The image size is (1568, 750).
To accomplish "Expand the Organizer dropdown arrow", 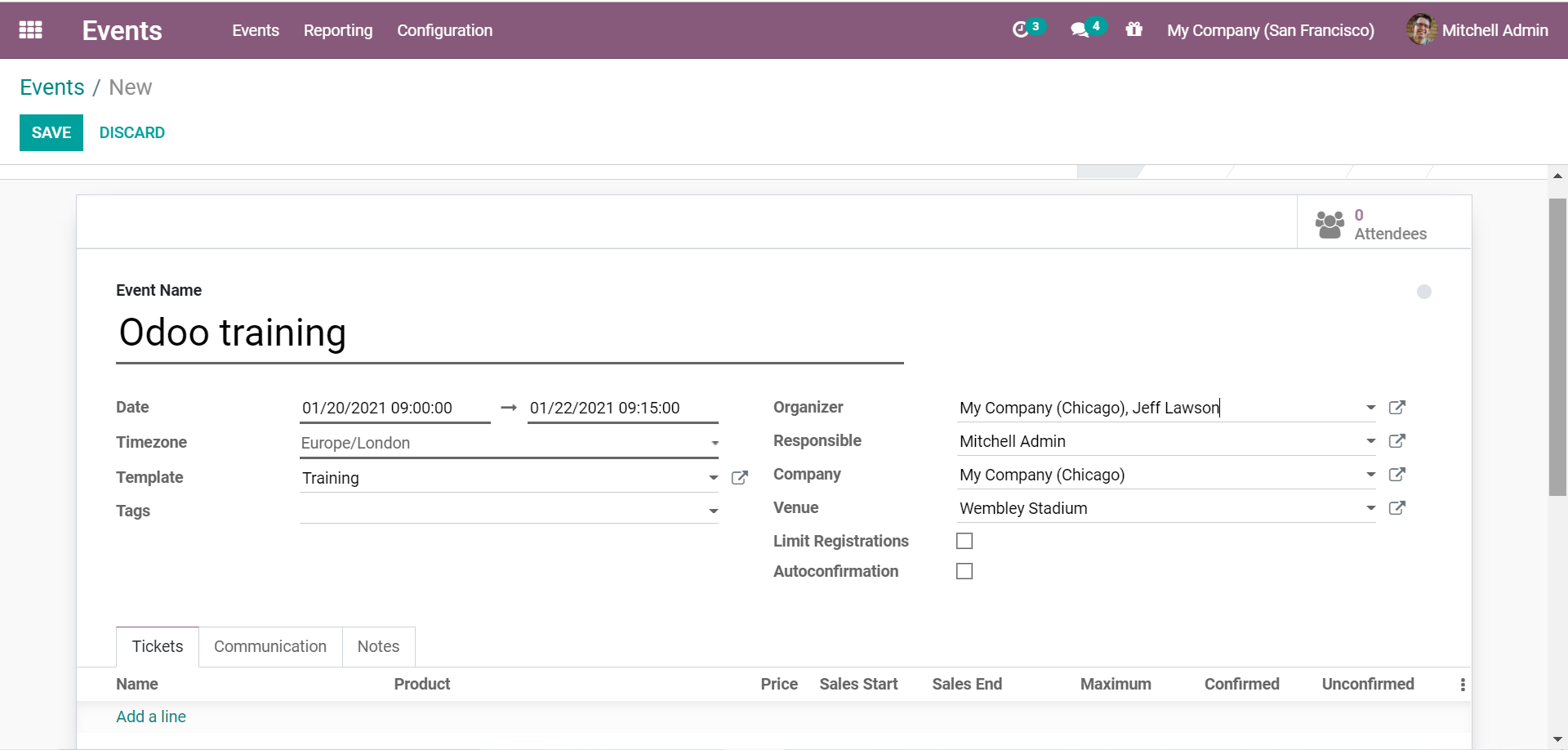I will click(x=1370, y=407).
